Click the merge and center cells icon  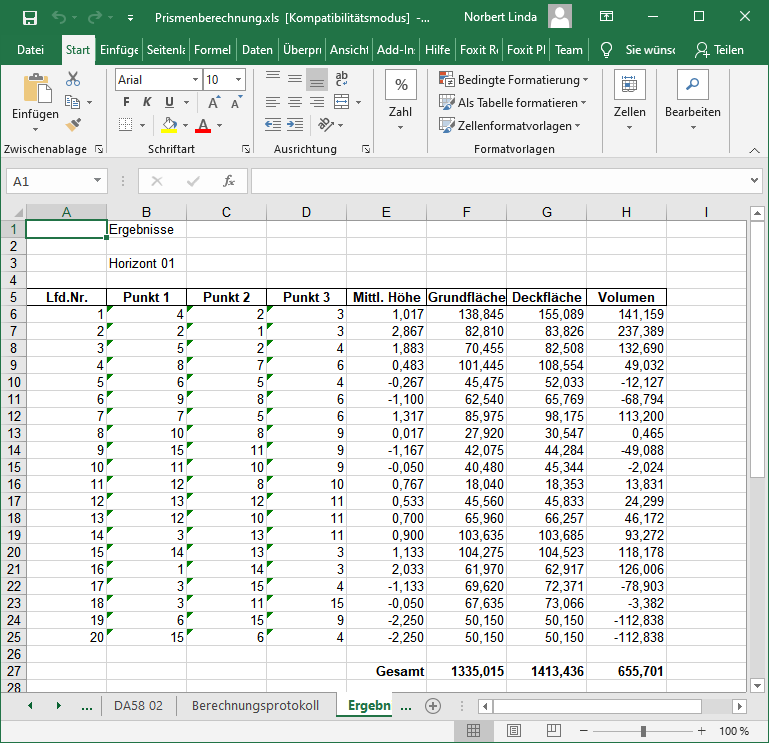340,102
